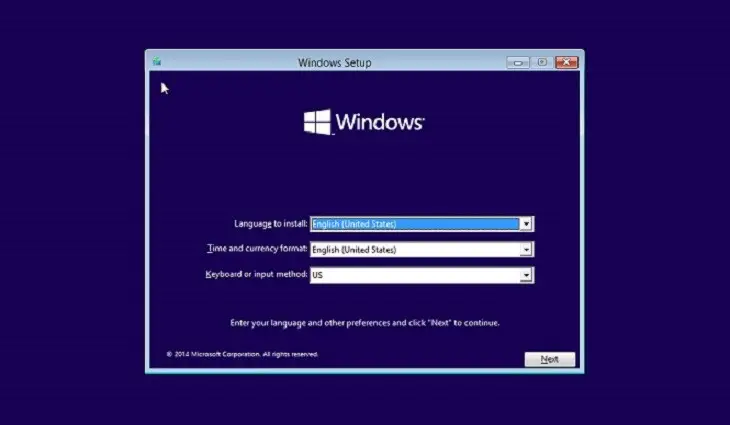Click the "Time and currency format:" label

tap(257, 249)
